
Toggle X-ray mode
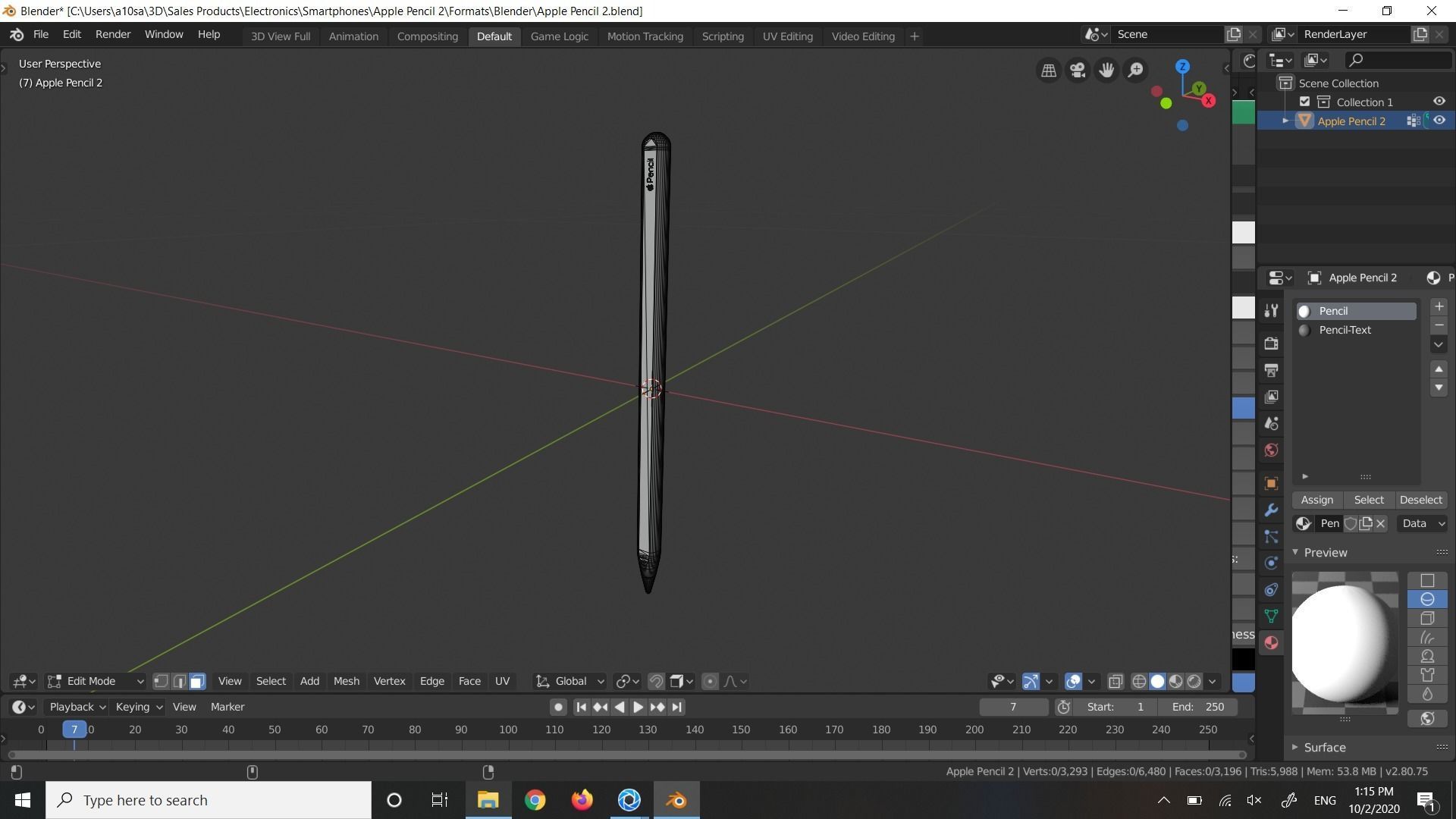pyautogui.click(x=1115, y=681)
